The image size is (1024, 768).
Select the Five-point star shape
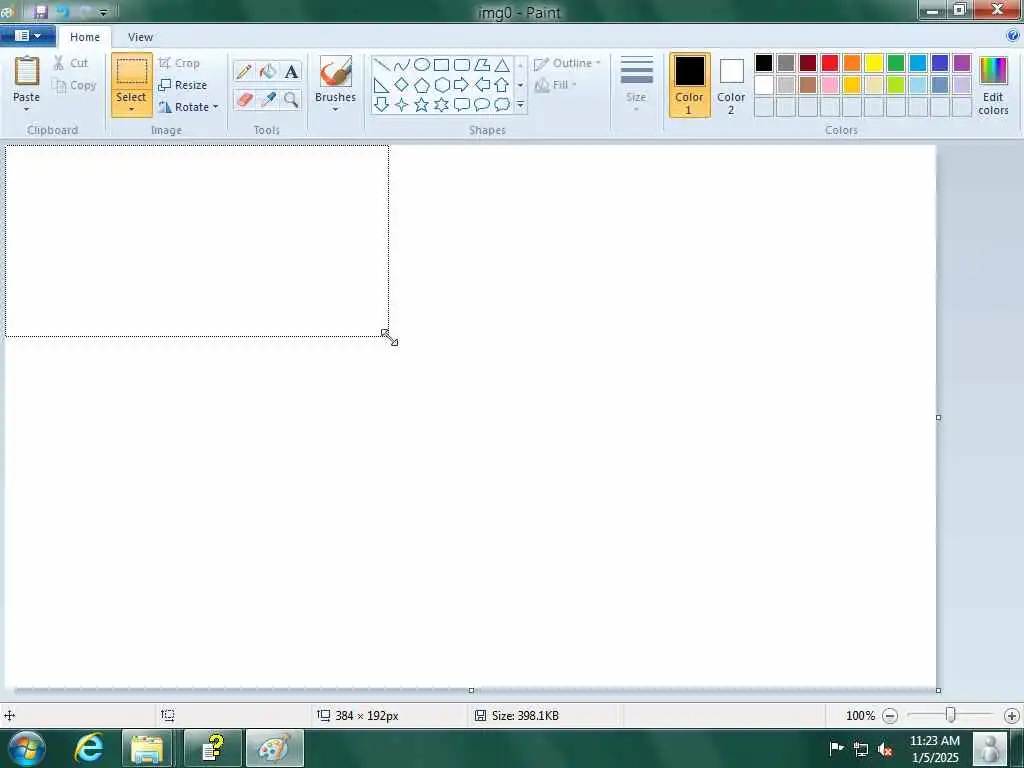point(422,104)
